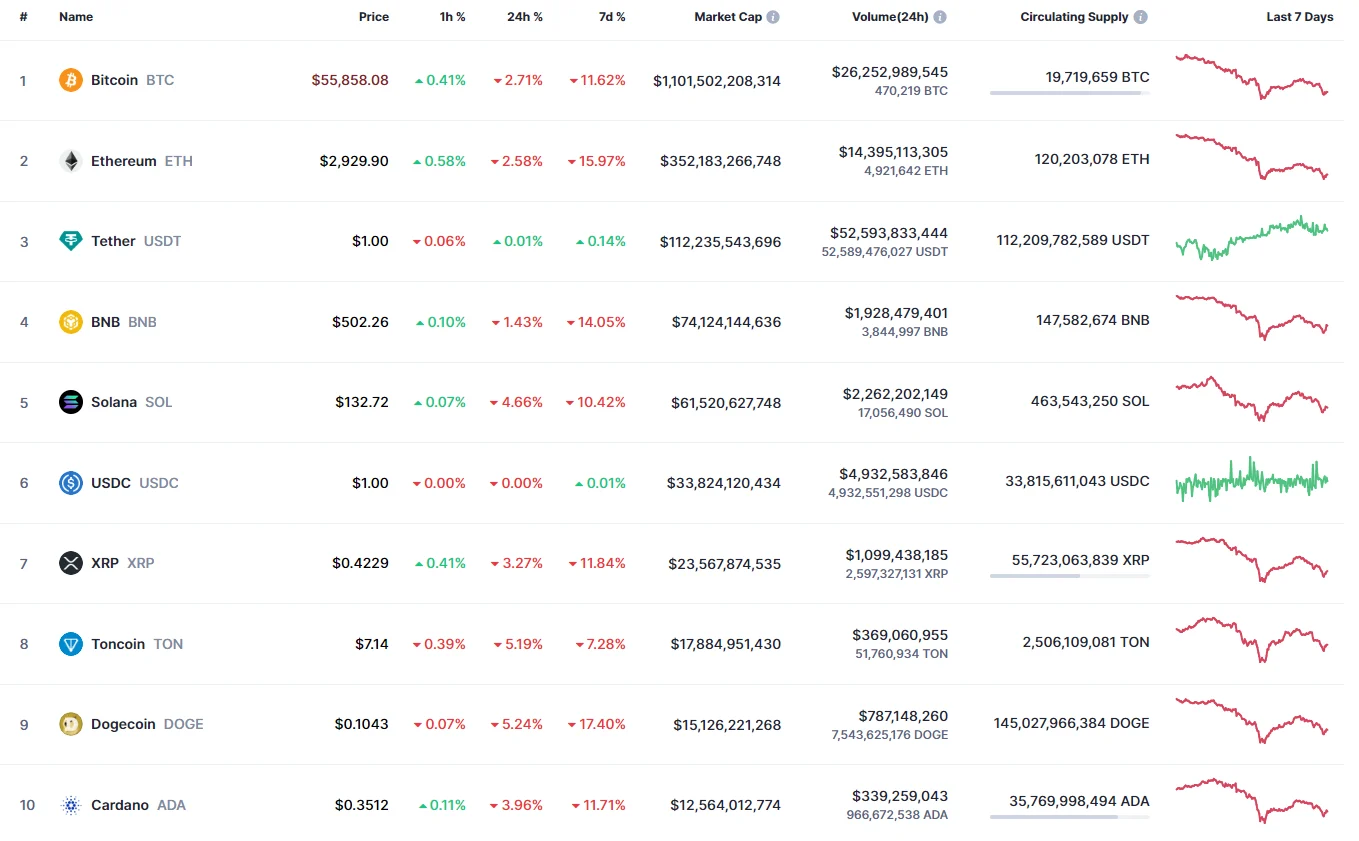Click the Dogecoin logo icon
The image size is (1359, 841).
71,724
